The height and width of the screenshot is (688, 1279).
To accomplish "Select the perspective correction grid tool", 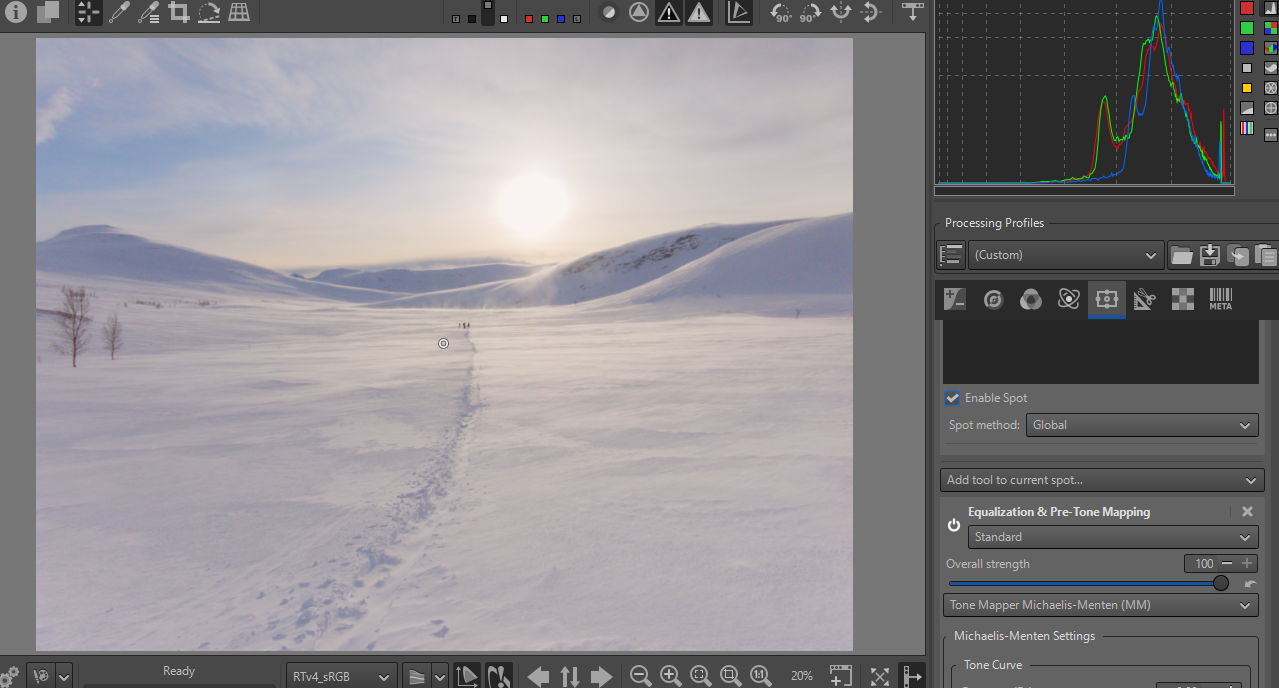I will pos(239,12).
